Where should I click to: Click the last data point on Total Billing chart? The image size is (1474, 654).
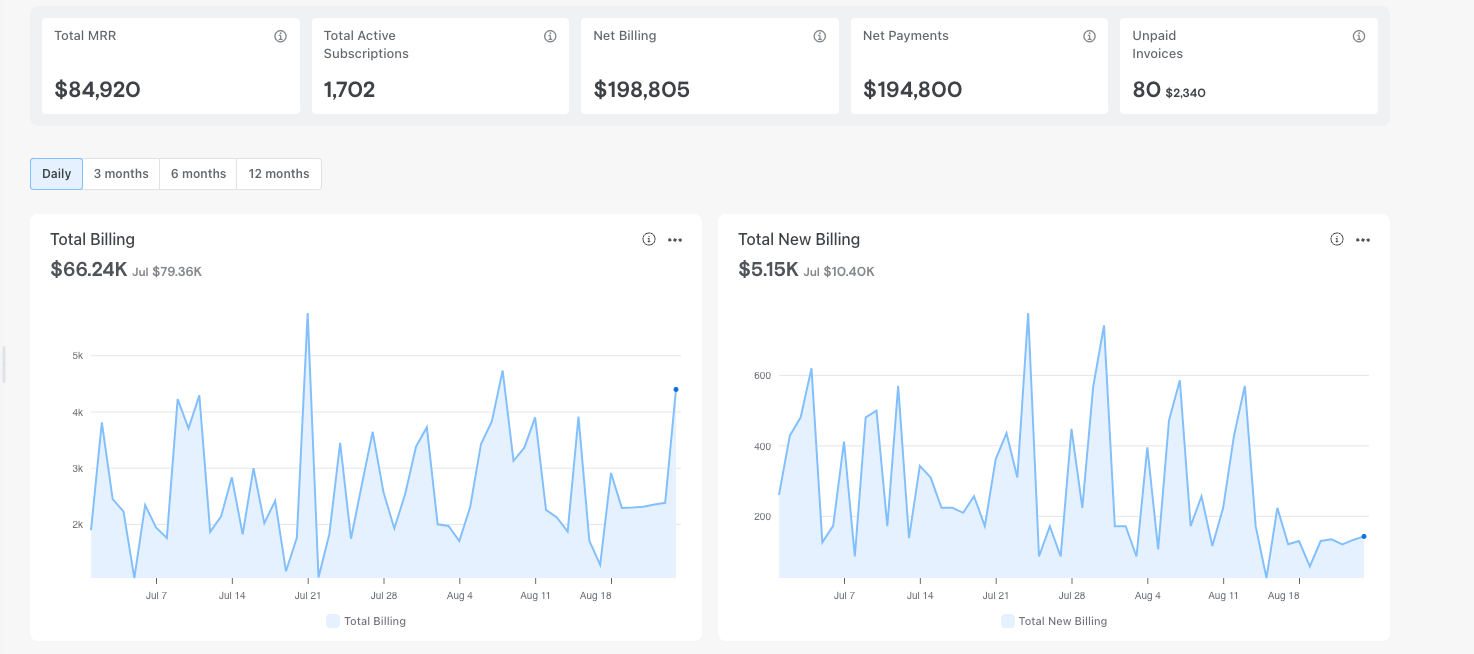676,389
